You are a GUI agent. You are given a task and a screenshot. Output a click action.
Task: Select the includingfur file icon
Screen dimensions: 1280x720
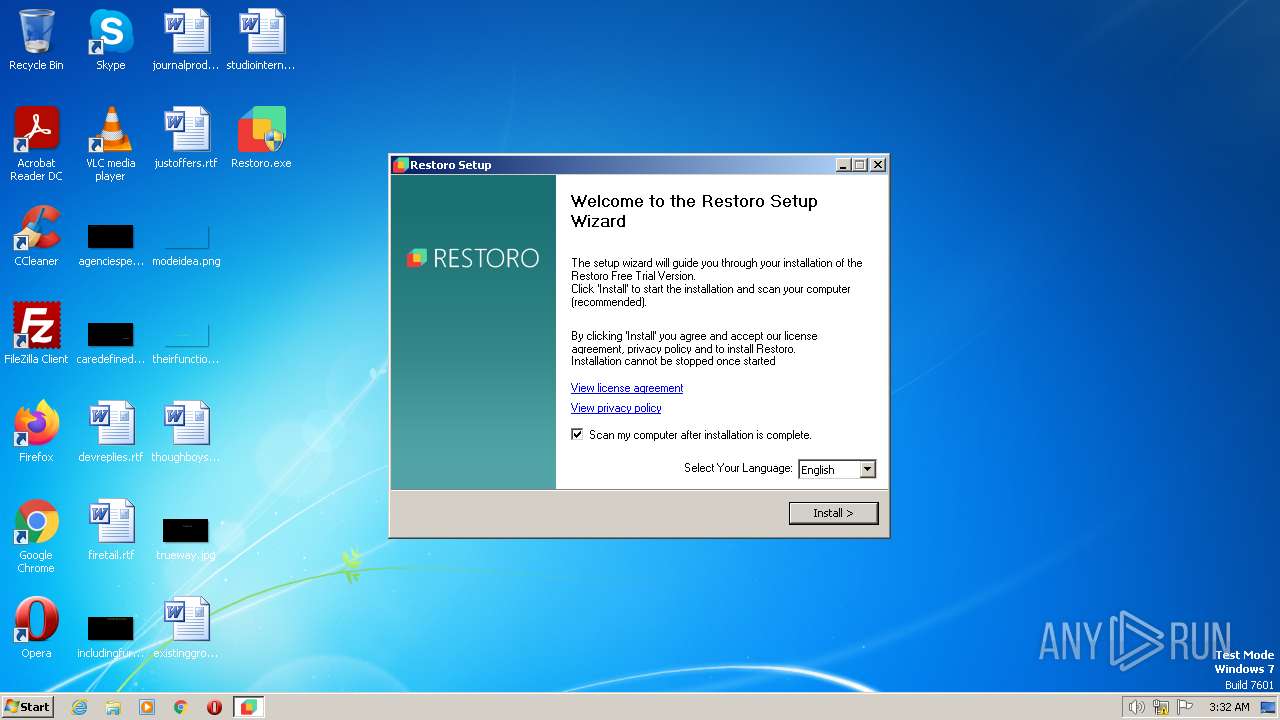(110, 638)
